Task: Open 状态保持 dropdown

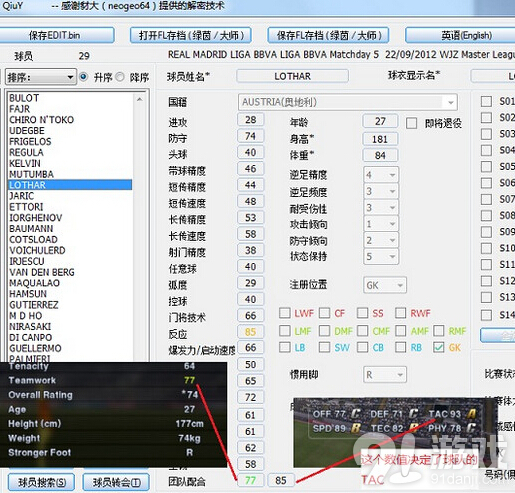Action: point(380,256)
